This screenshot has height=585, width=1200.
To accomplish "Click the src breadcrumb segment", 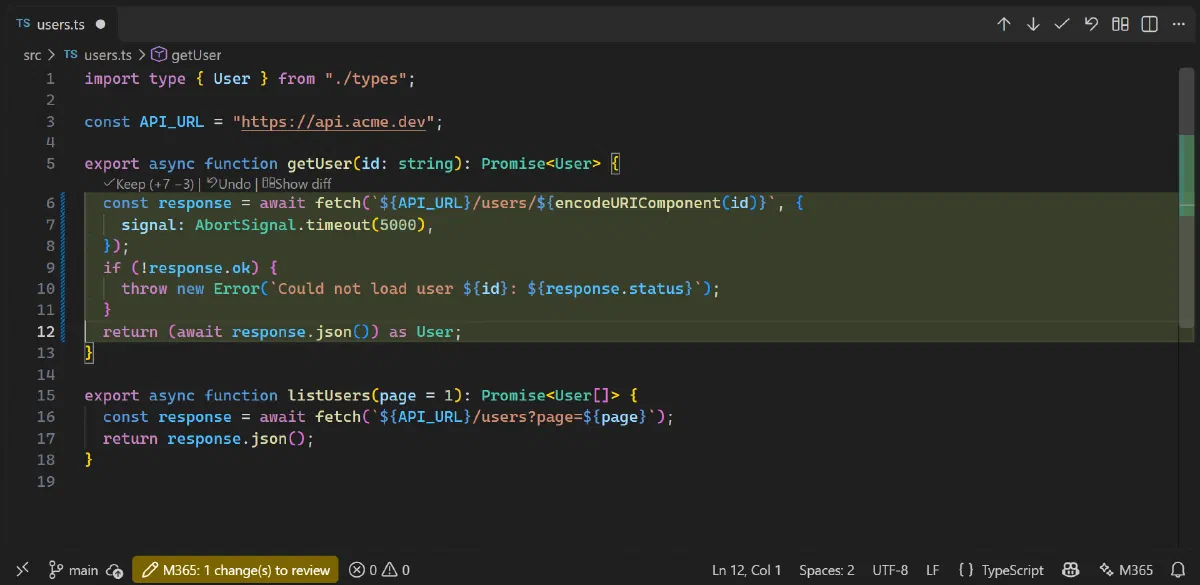I will pyautogui.click(x=32, y=55).
